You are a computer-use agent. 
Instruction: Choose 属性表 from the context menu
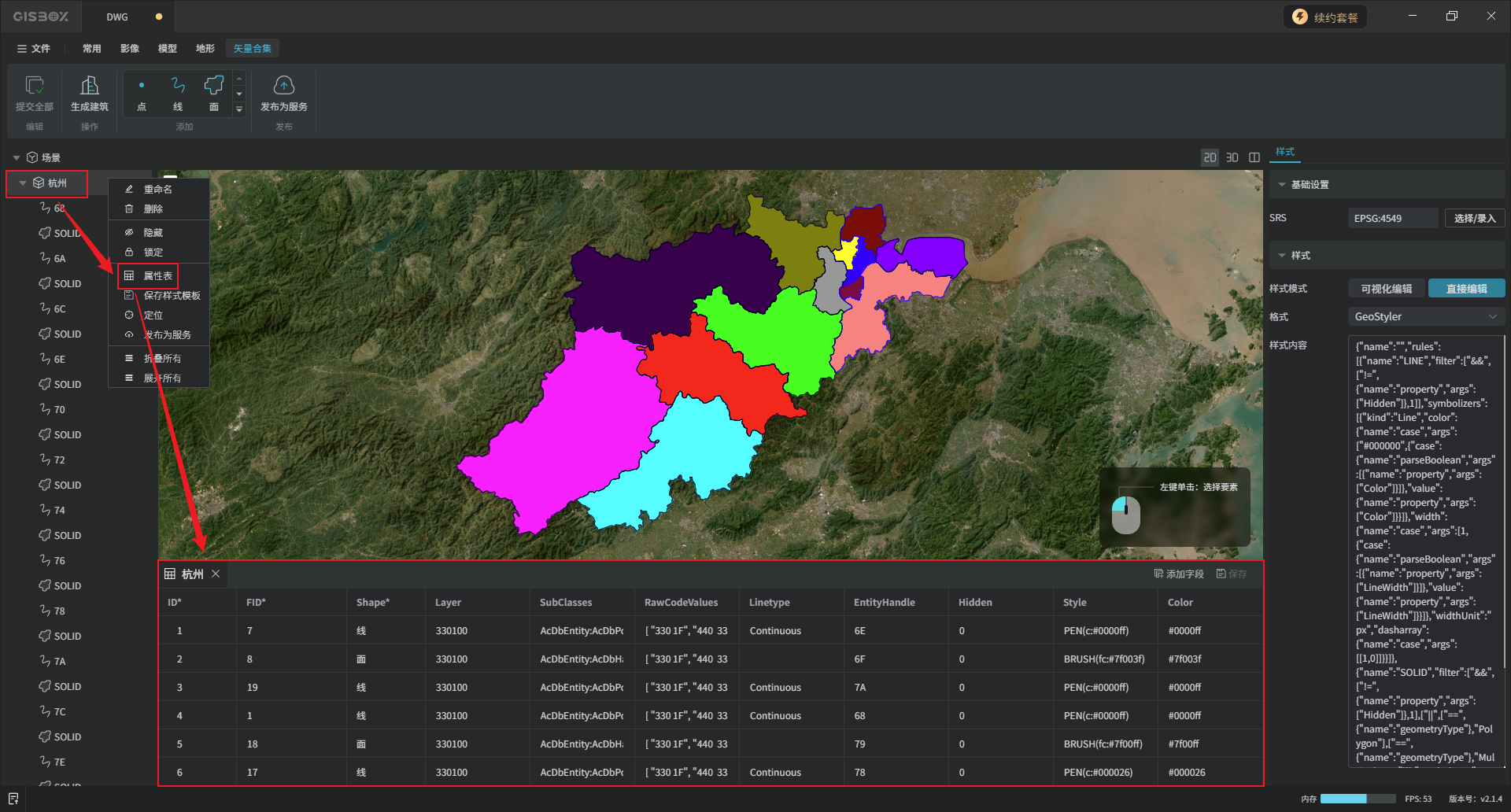pos(157,276)
